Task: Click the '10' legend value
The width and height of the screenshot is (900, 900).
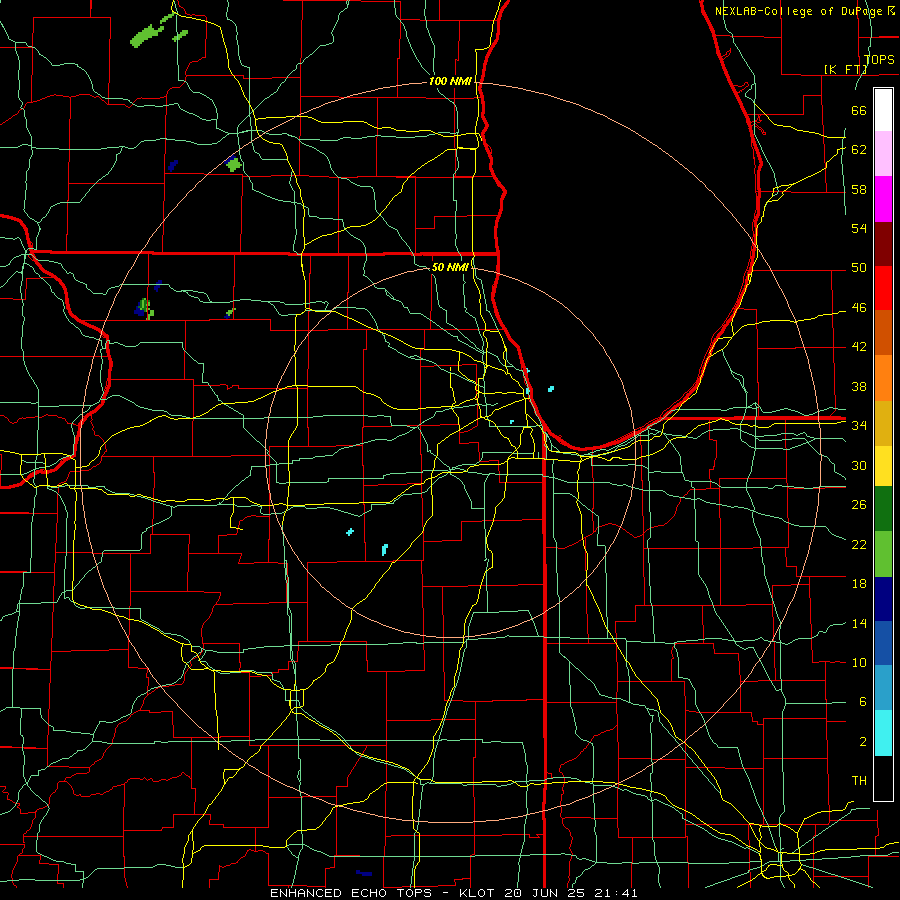Action: tap(859, 662)
